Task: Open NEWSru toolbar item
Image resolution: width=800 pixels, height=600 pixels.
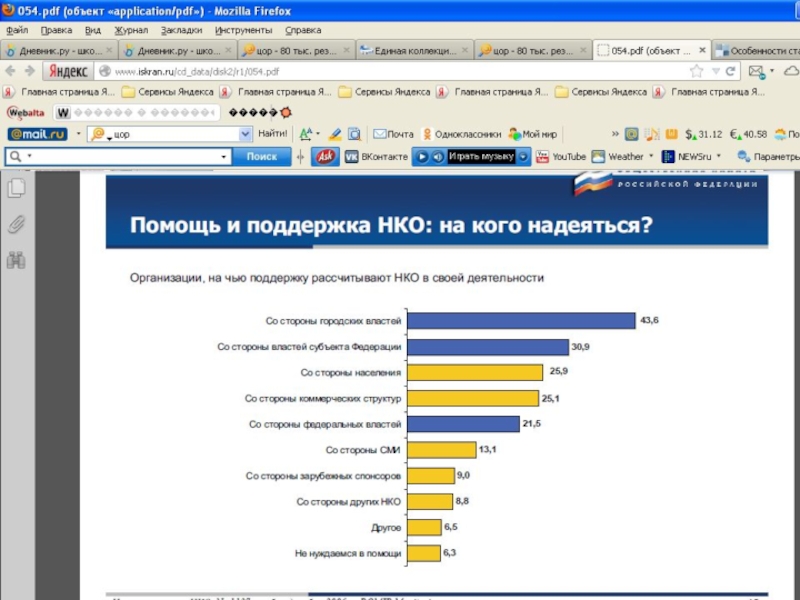Action: pos(687,157)
